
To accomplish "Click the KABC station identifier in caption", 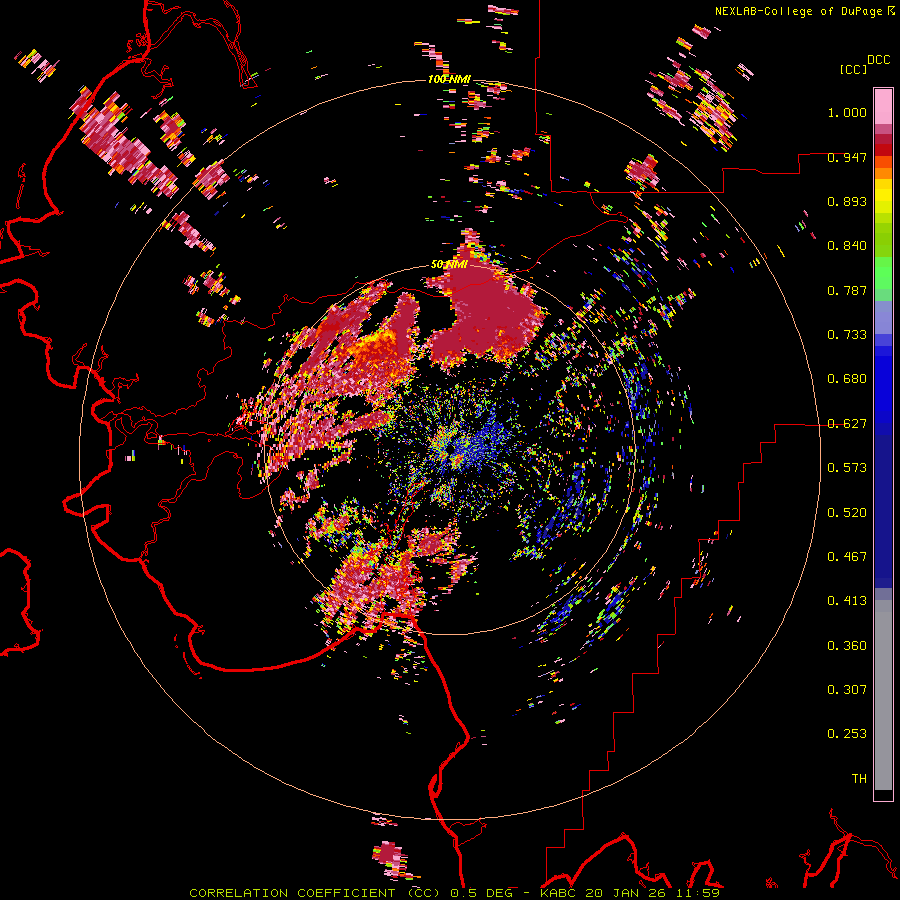I will (x=560, y=893).
